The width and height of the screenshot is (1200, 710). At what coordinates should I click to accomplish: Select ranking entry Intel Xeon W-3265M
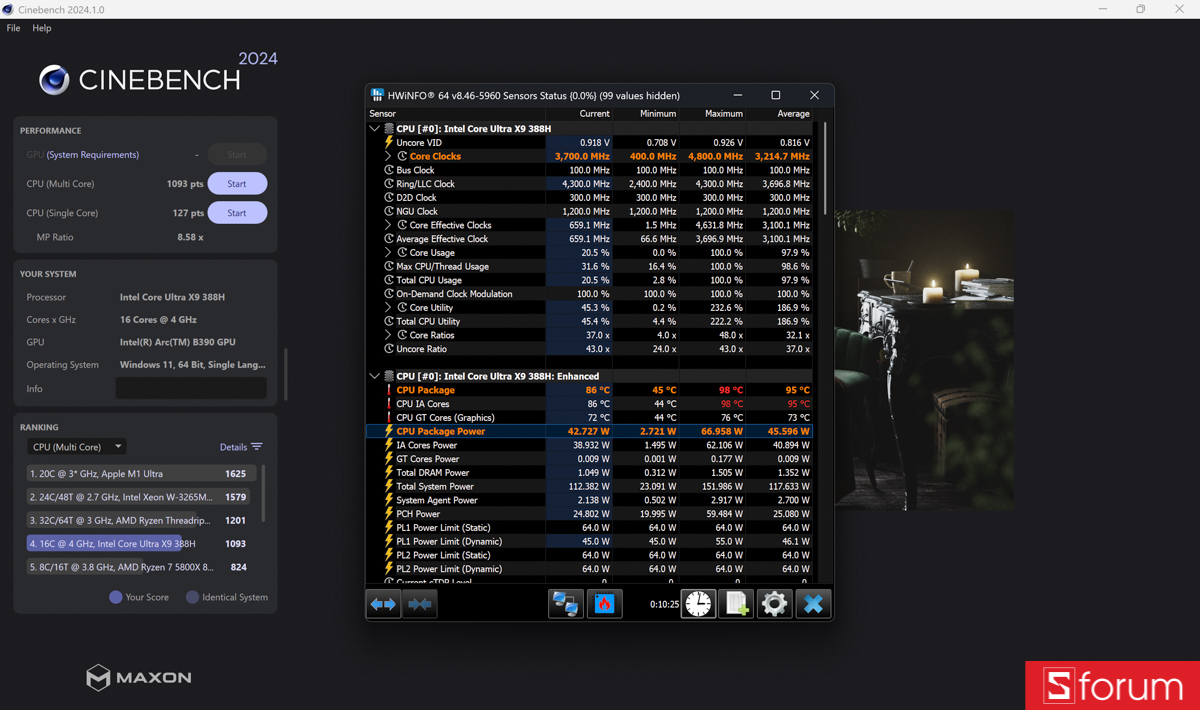click(x=140, y=497)
